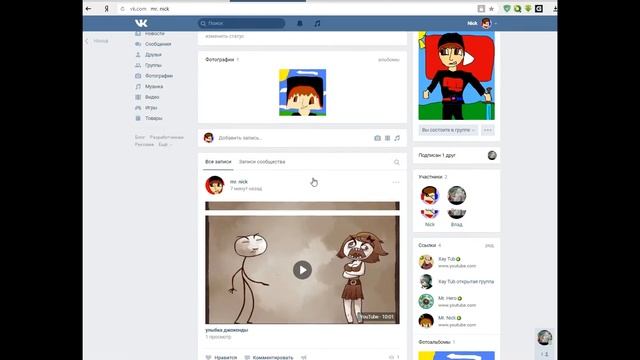Image resolution: width=640 pixels, height=360 pixels.
Task: Expand the Вы состоите в группе dropdown
Action: (x=448, y=130)
